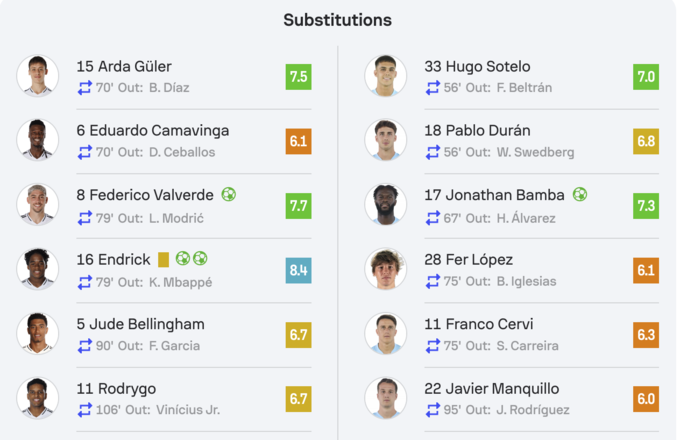Click Endrick's 8.4 rating badge
The image size is (680, 440).
(x=298, y=269)
